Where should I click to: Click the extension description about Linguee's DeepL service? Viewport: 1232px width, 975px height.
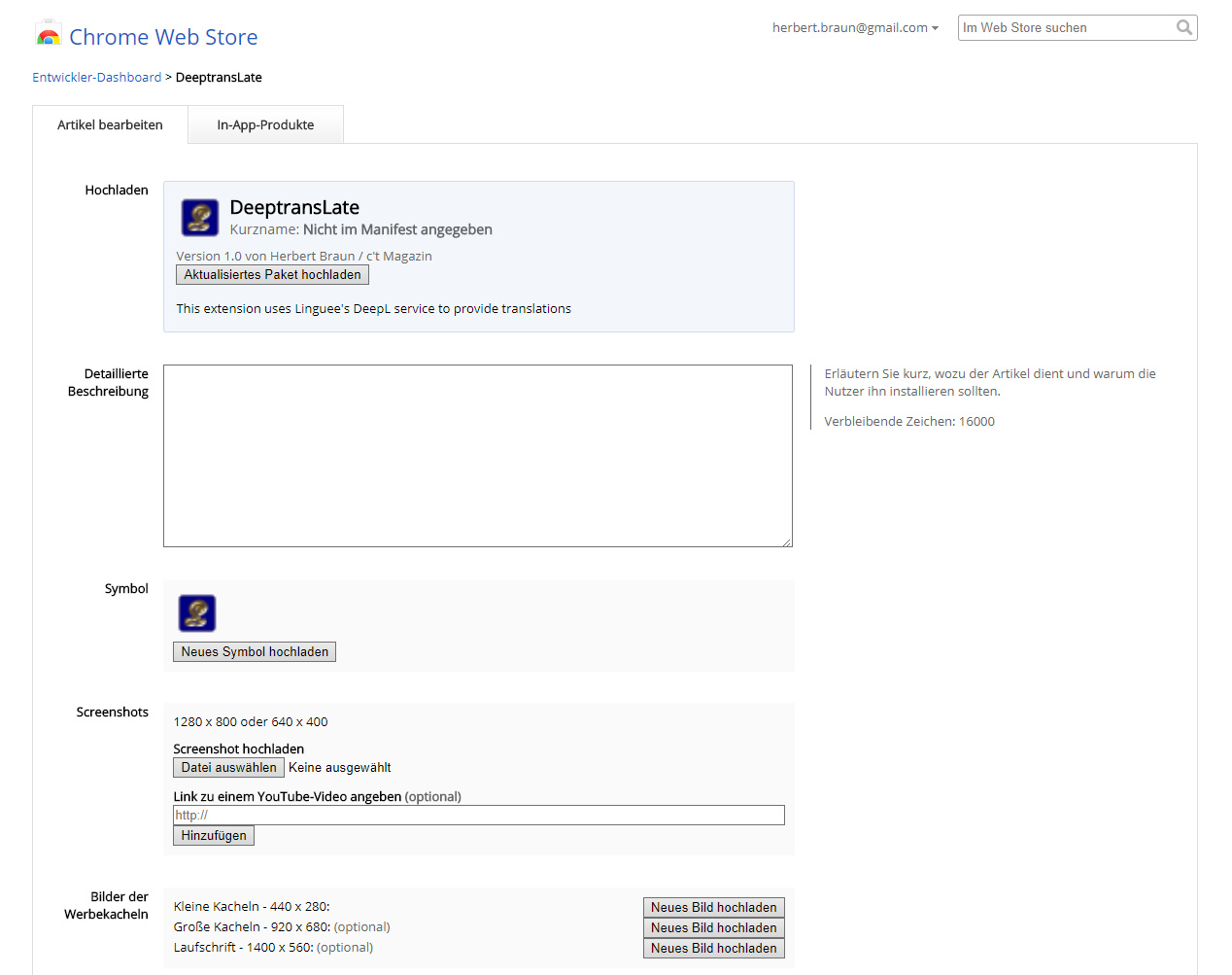(374, 308)
